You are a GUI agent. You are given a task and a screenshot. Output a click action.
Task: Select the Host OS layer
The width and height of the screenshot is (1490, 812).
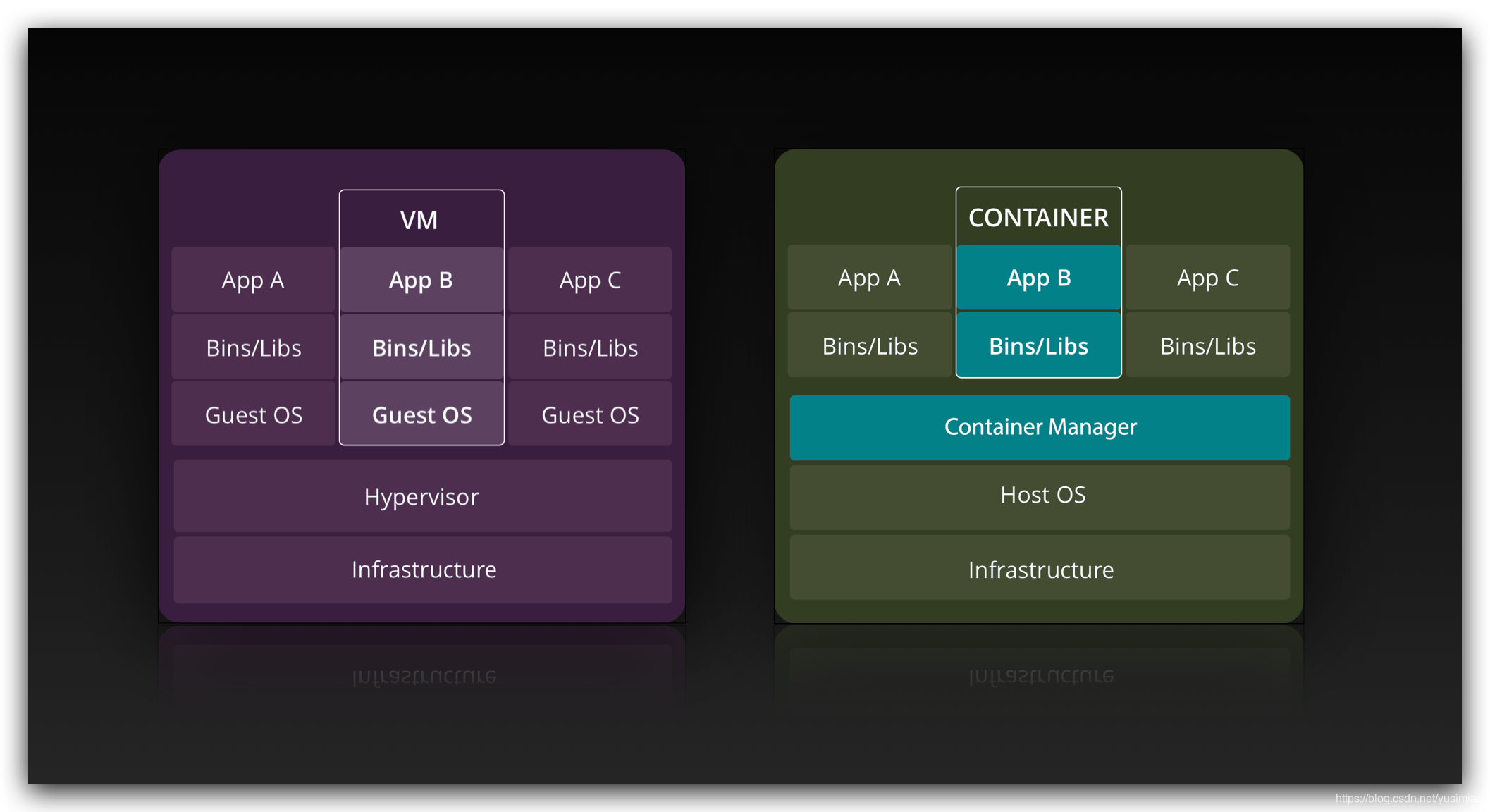pos(1040,496)
